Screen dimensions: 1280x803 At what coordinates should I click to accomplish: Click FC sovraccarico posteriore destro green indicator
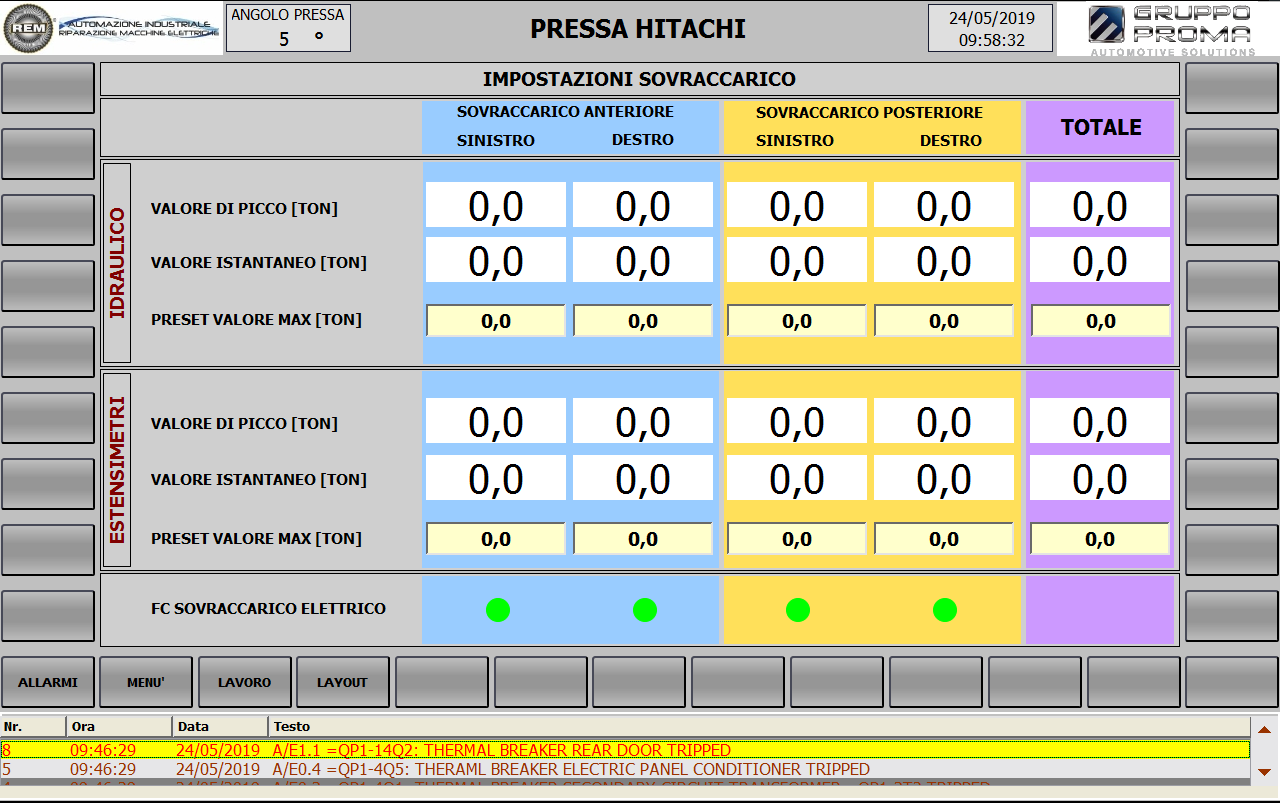click(945, 609)
